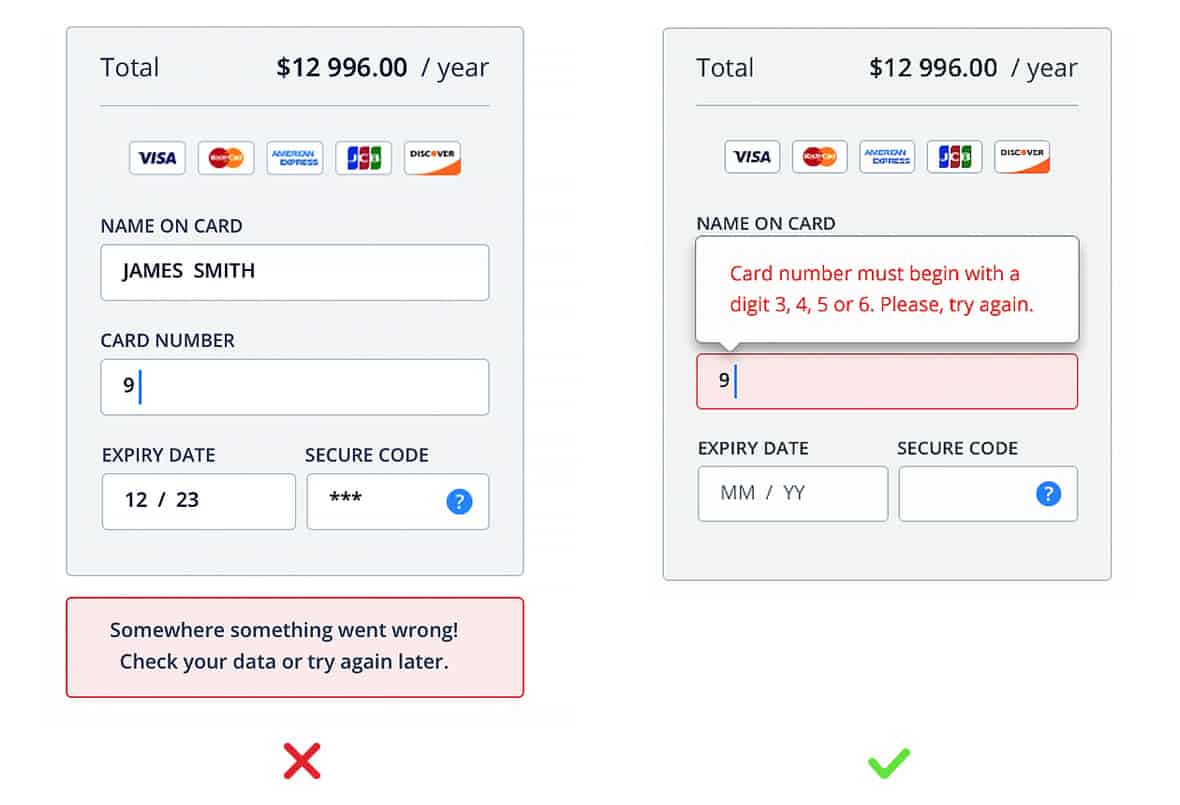Click the Visa logo on the right form
The height and width of the screenshot is (805, 1180).
[x=751, y=156]
